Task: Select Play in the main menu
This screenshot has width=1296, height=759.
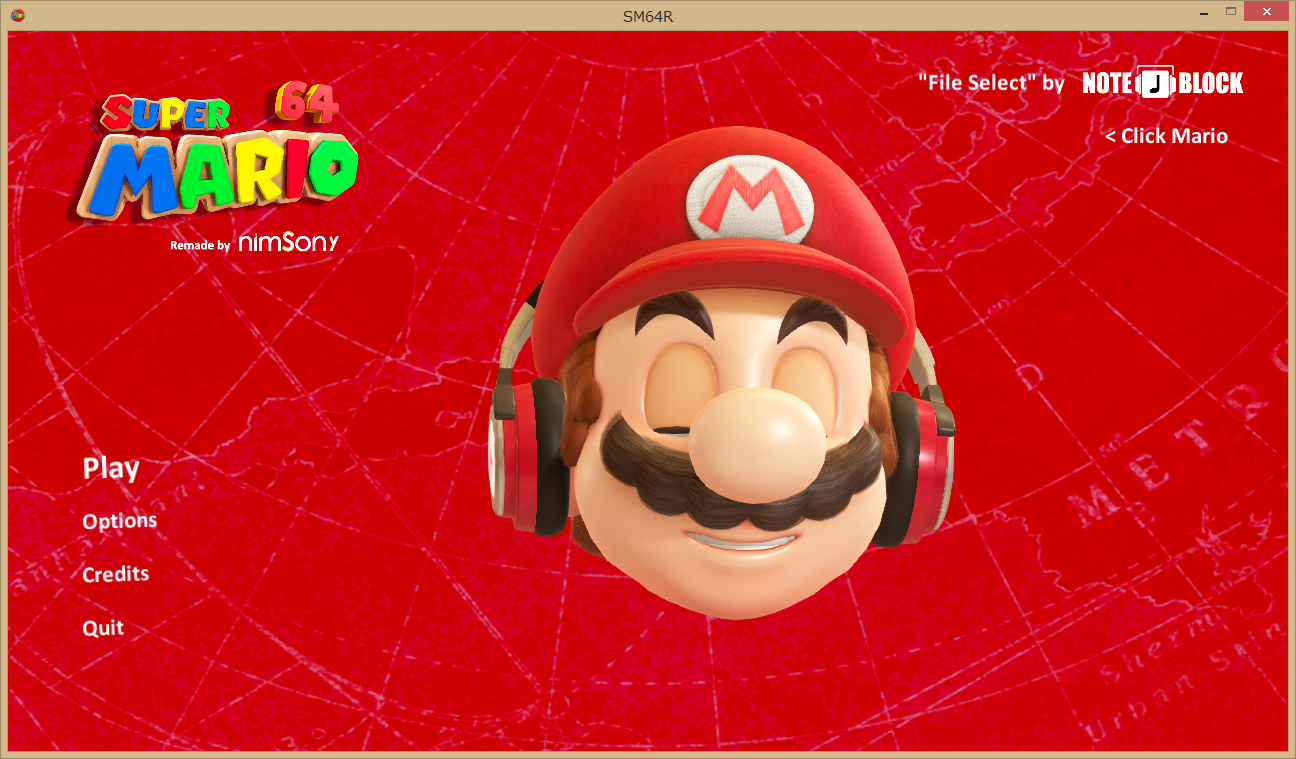Action: tap(111, 469)
